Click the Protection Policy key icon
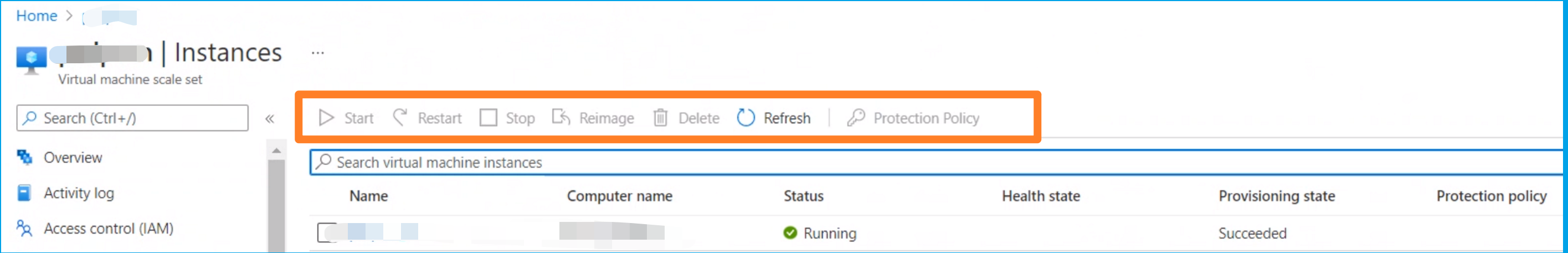This screenshot has width=1568, height=253. 856,117
